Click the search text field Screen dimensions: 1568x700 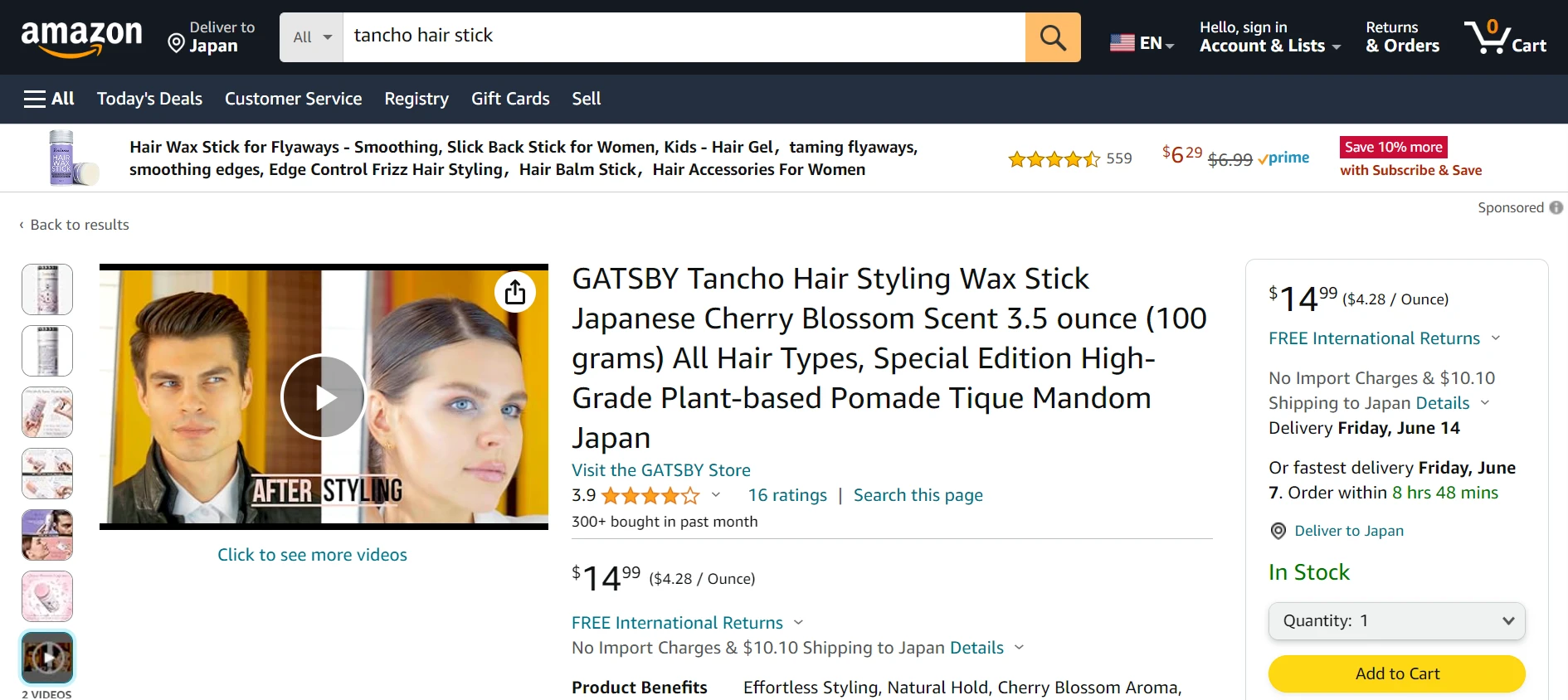(x=684, y=37)
